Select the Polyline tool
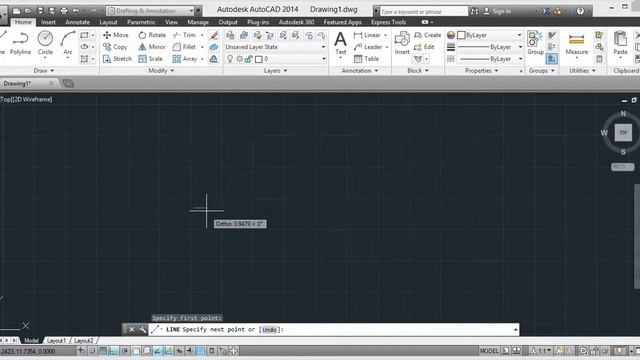The width and height of the screenshot is (640, 360). tap(20, 43)
